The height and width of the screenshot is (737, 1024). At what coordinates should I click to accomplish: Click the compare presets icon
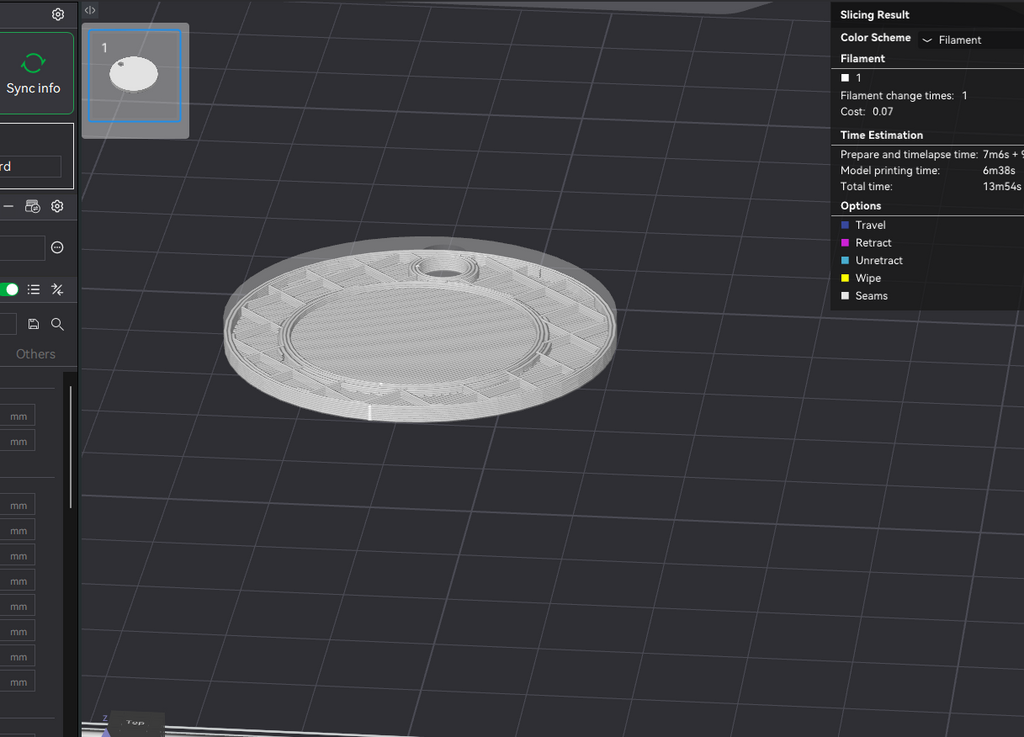tap(57, 289)
